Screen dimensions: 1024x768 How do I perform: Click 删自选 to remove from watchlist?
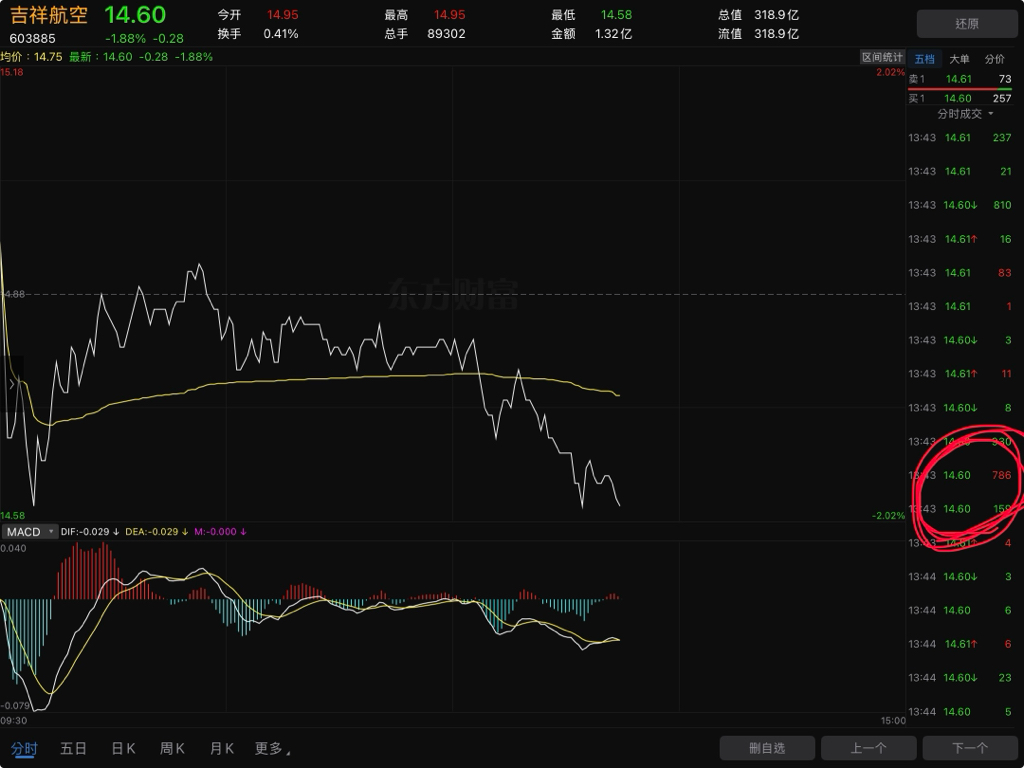[x=767, y=748]
